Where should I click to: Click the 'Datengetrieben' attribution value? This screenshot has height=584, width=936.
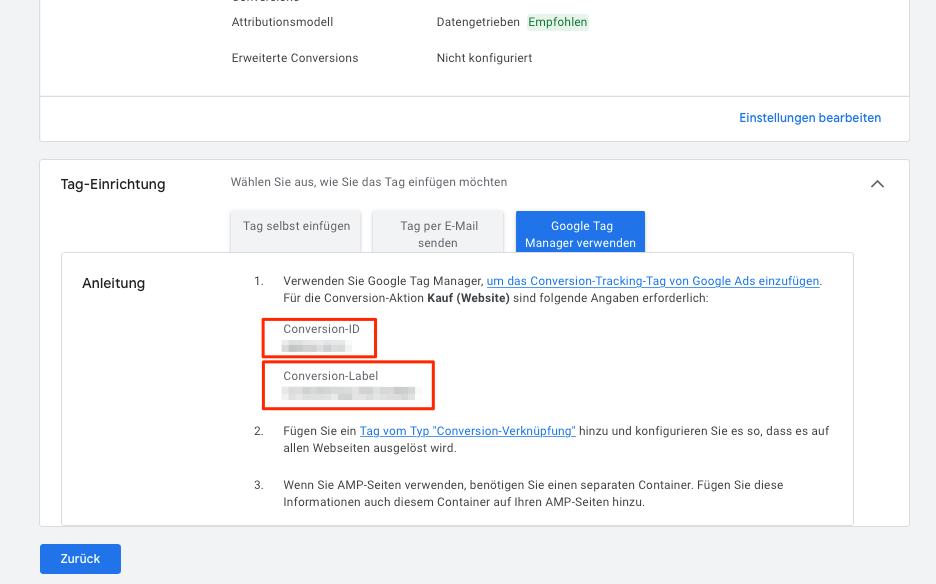coord(478,22)
